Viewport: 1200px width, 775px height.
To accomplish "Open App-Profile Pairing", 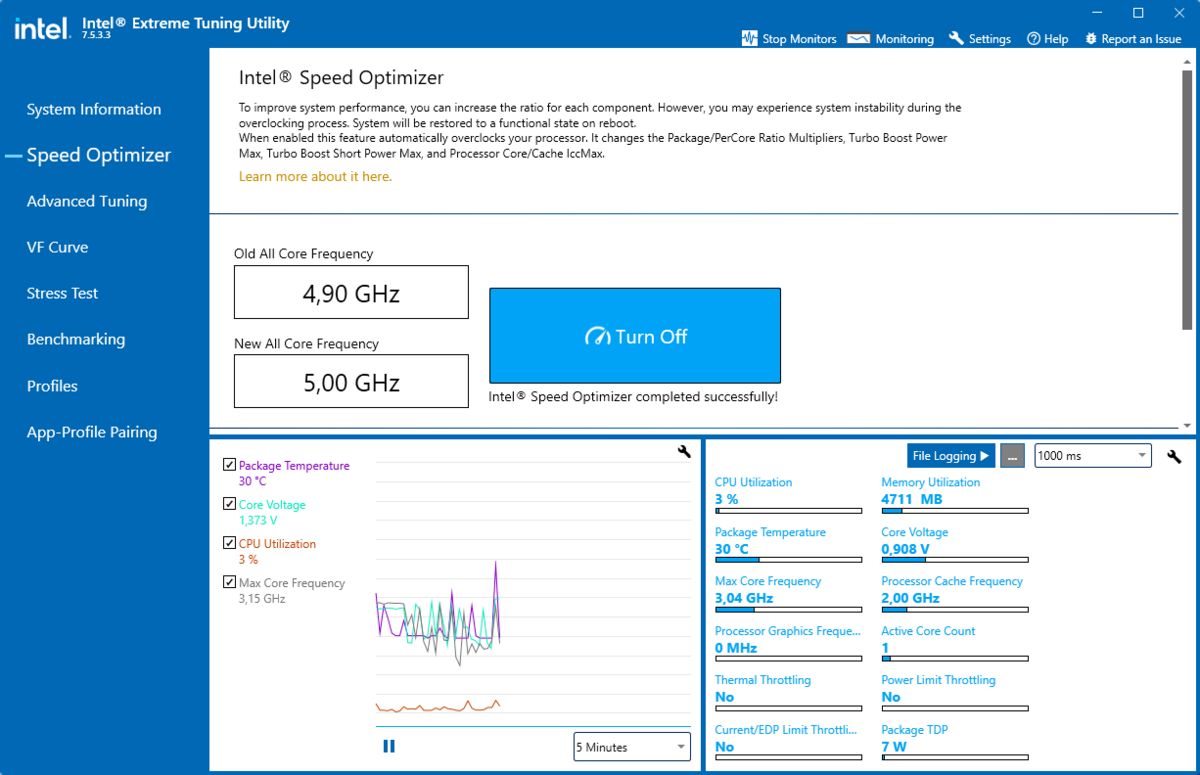I will click(92, 432).
